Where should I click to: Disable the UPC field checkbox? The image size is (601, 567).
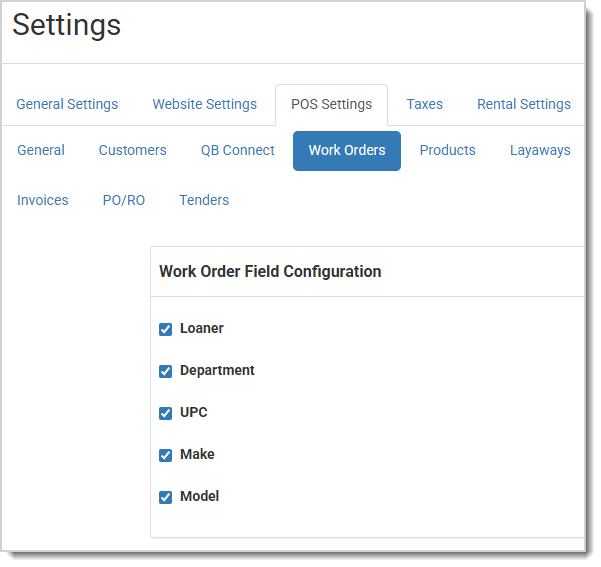click(165, 413)
